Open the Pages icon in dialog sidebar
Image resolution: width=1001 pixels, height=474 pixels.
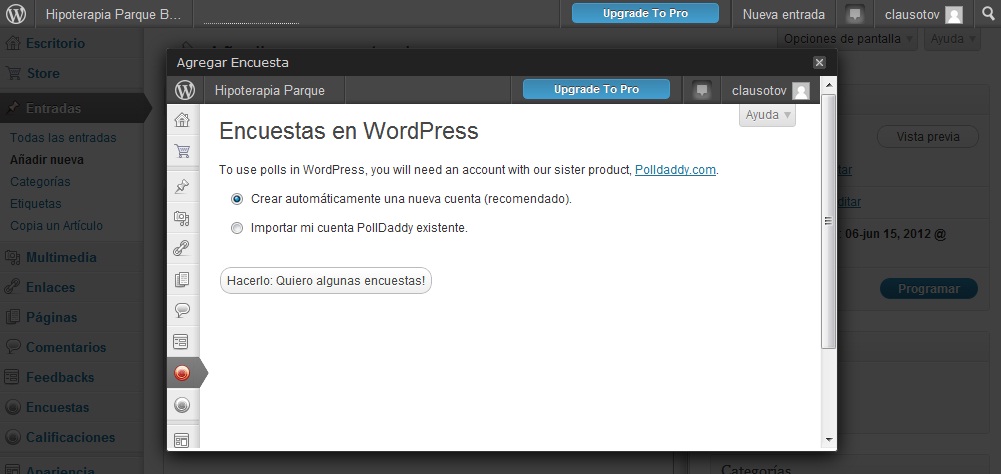coord(182,279)
